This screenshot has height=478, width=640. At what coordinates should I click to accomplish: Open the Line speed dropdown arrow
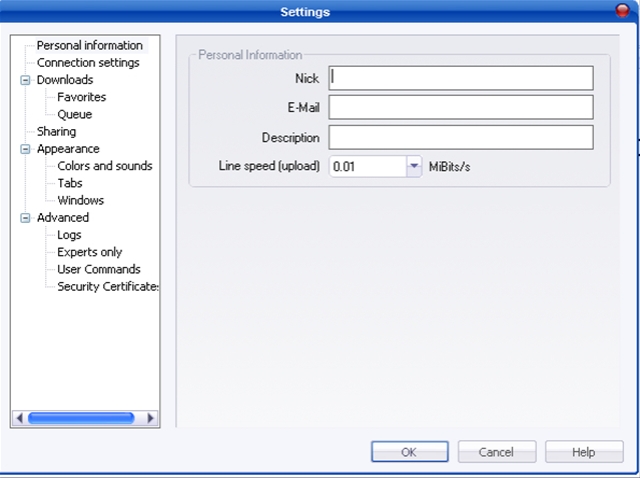414,166
